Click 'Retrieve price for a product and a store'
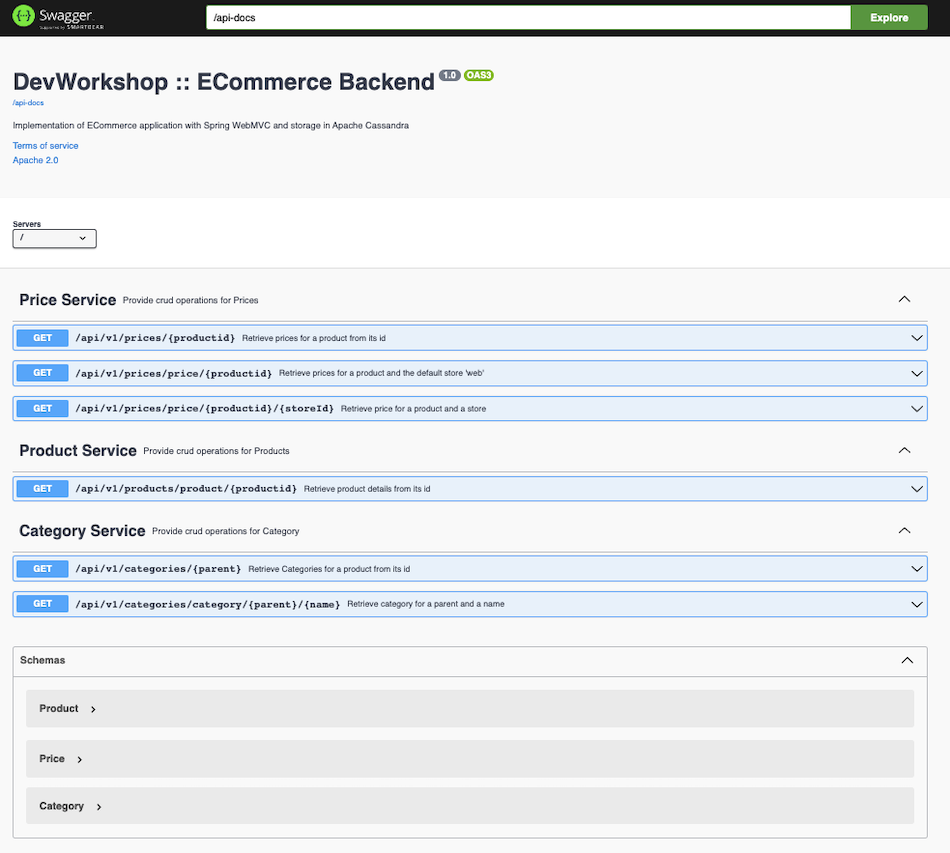This screenshot has height=853, width=950. coord(413,409)
